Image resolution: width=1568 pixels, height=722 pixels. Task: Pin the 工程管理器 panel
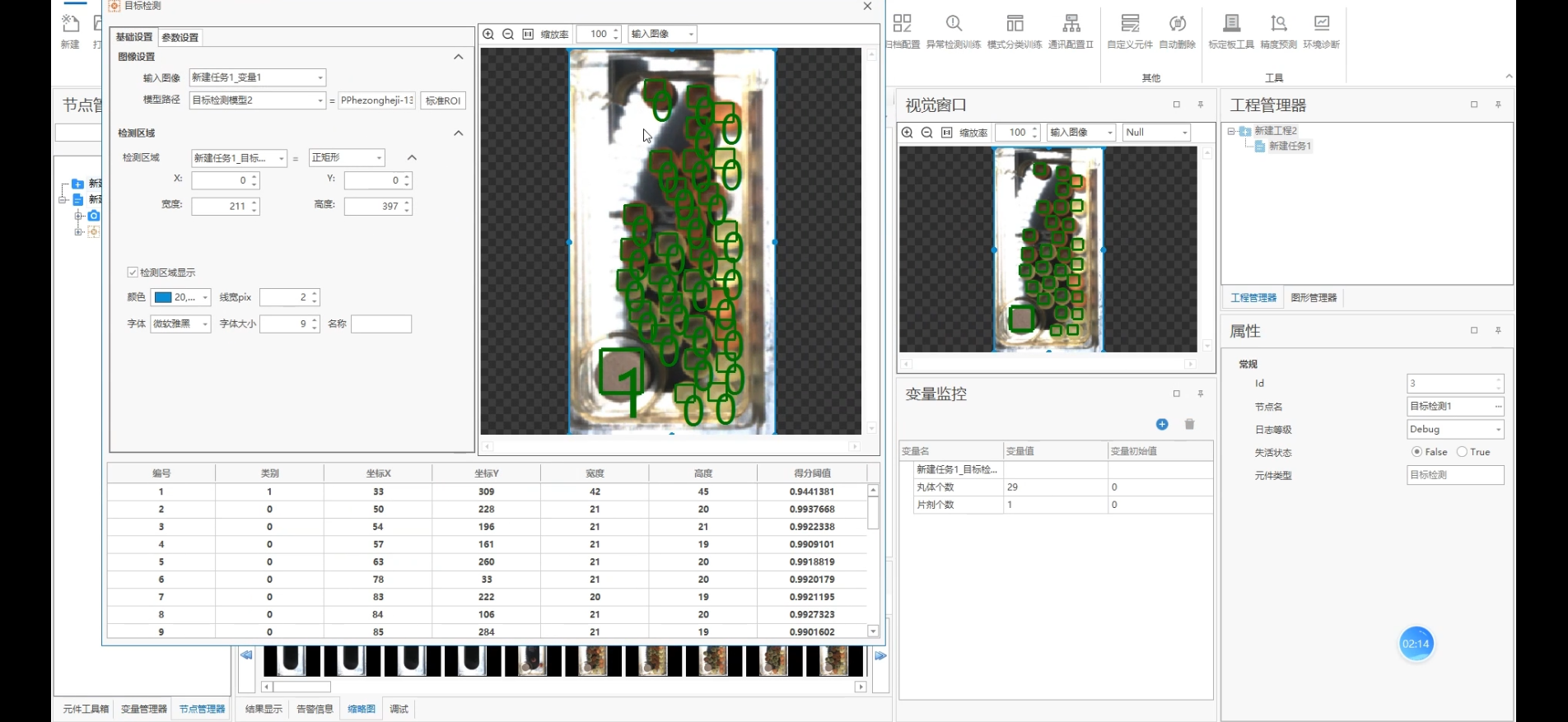(1498, 105)
